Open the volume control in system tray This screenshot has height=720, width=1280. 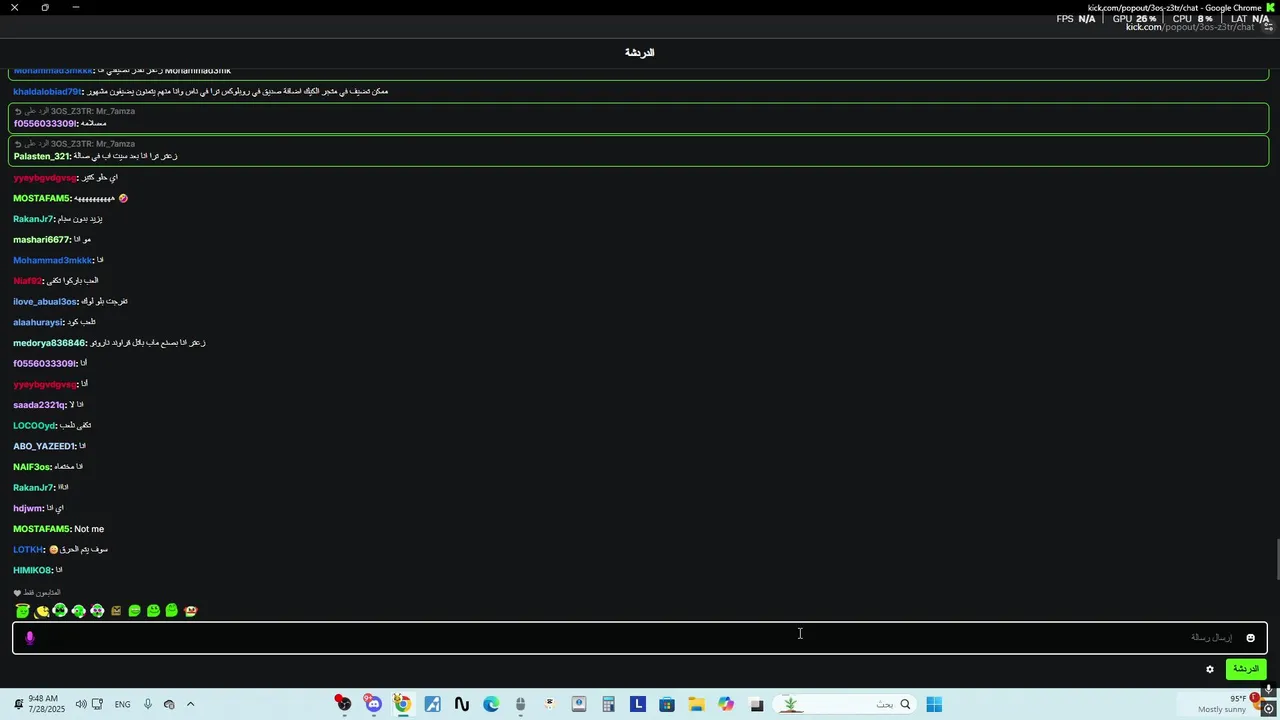click(81, 704)
